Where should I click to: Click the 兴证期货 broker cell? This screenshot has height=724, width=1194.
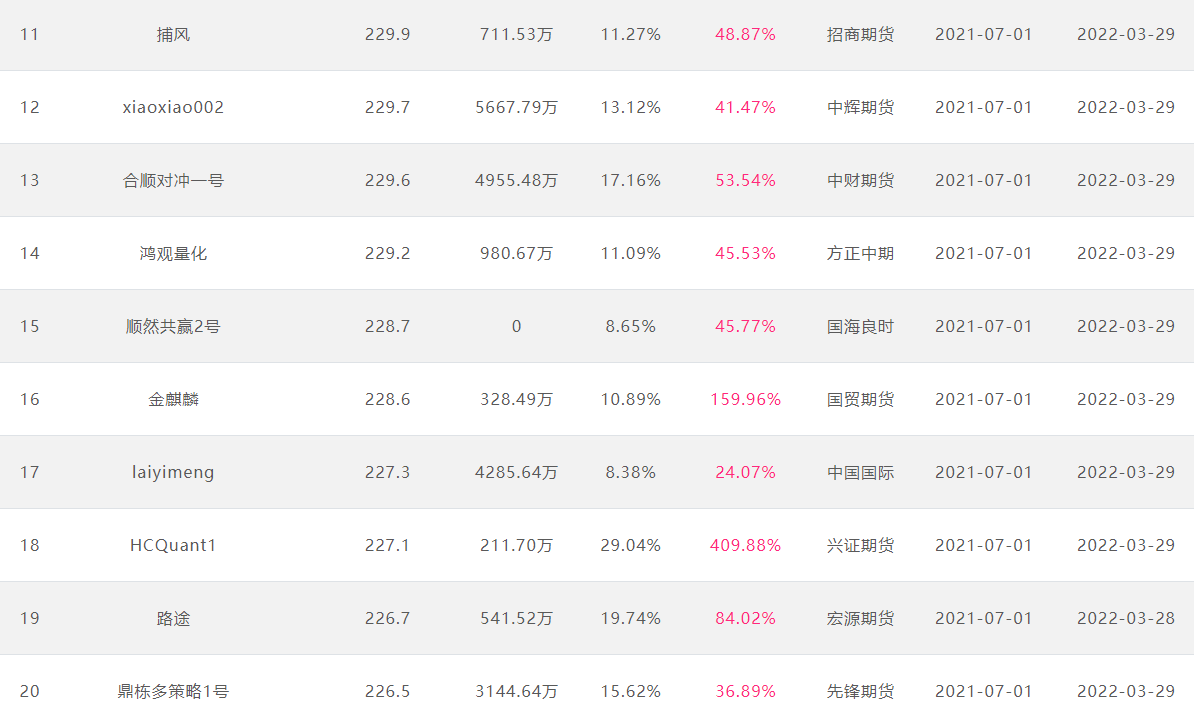[x=860, y=545]
